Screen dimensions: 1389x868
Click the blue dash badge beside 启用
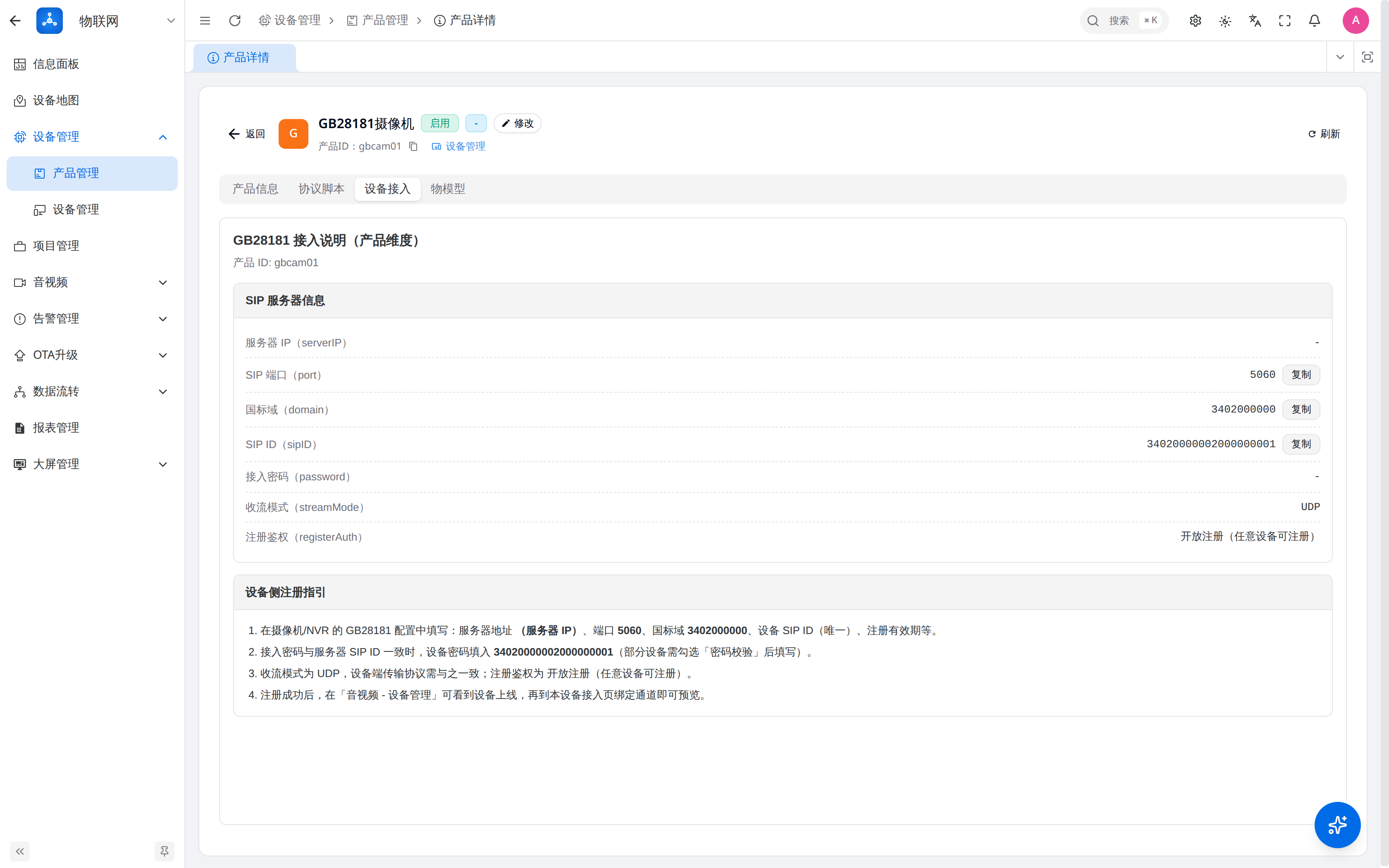[476, 124]
